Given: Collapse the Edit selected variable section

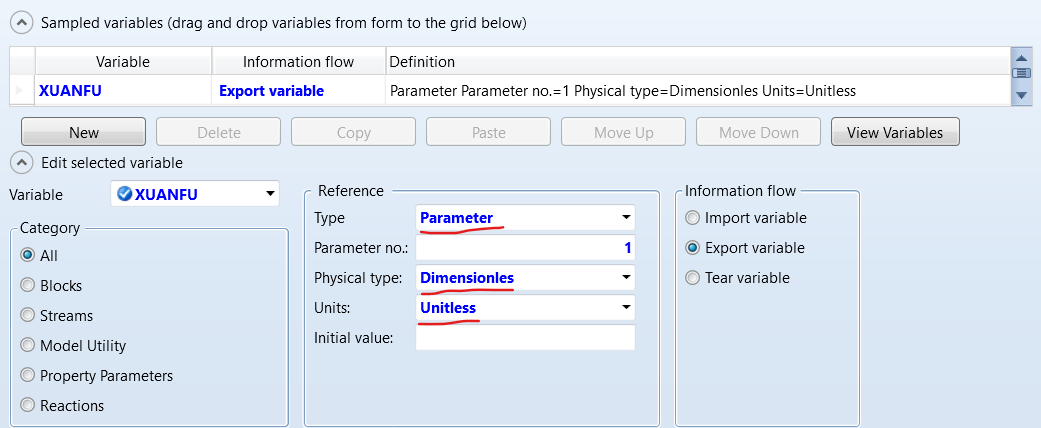Looking at the screenshot, I should [21, 161].
